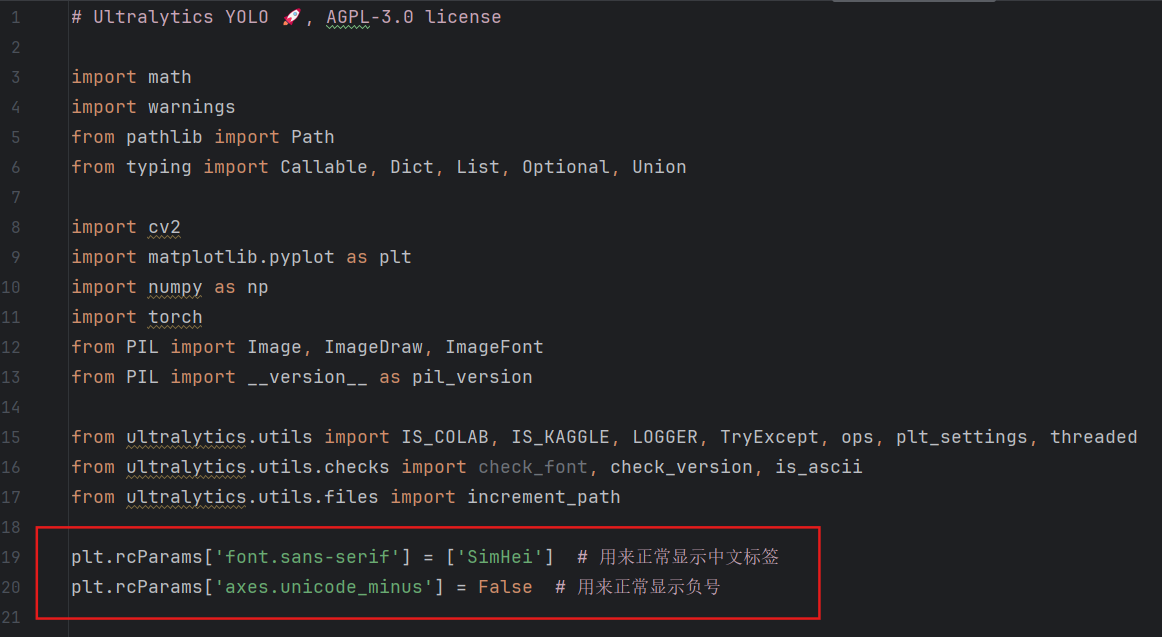Click the pil_version alias on line 13

[472, 377]
